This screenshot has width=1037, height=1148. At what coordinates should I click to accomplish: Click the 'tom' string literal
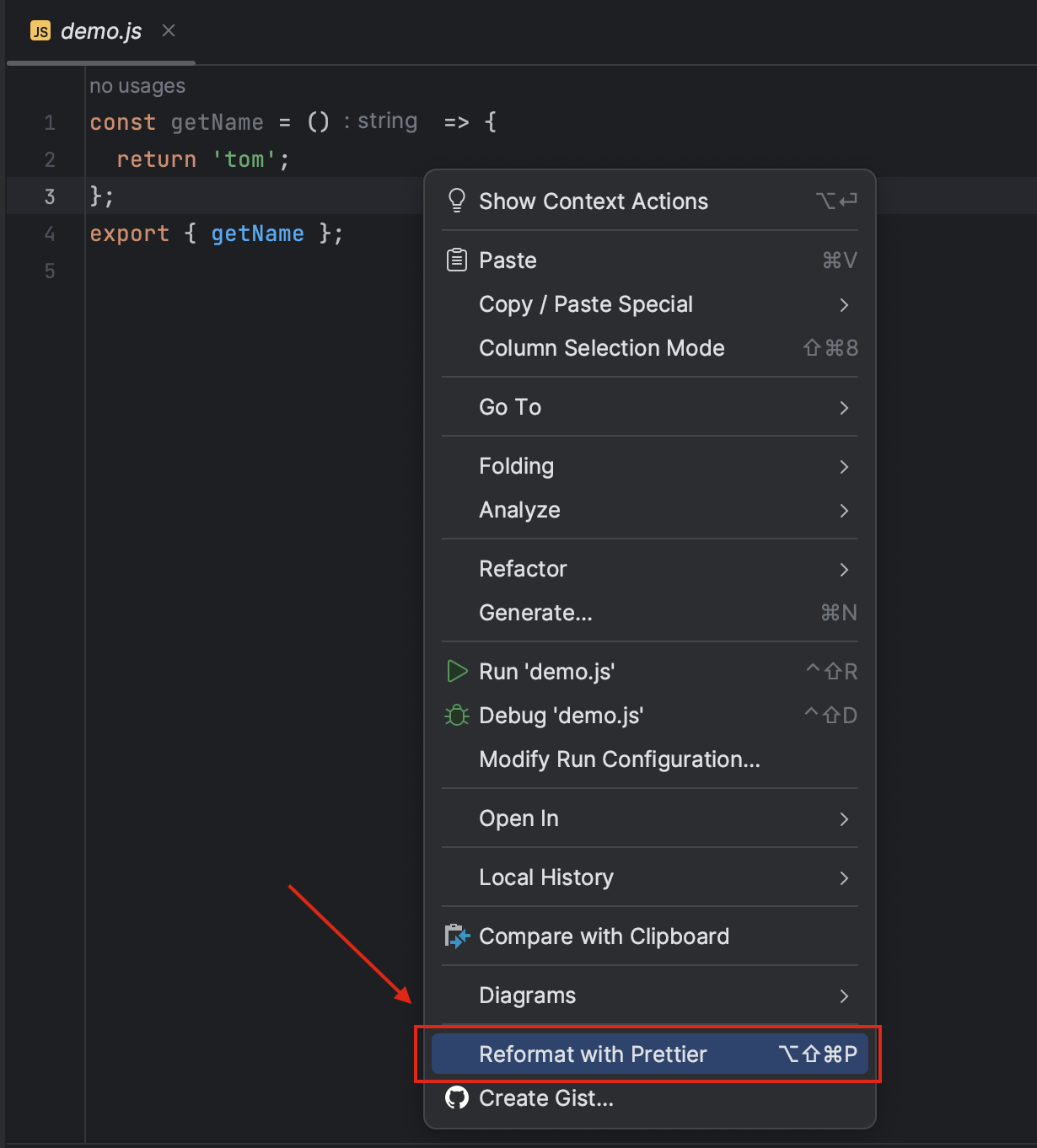coord(244,159)
